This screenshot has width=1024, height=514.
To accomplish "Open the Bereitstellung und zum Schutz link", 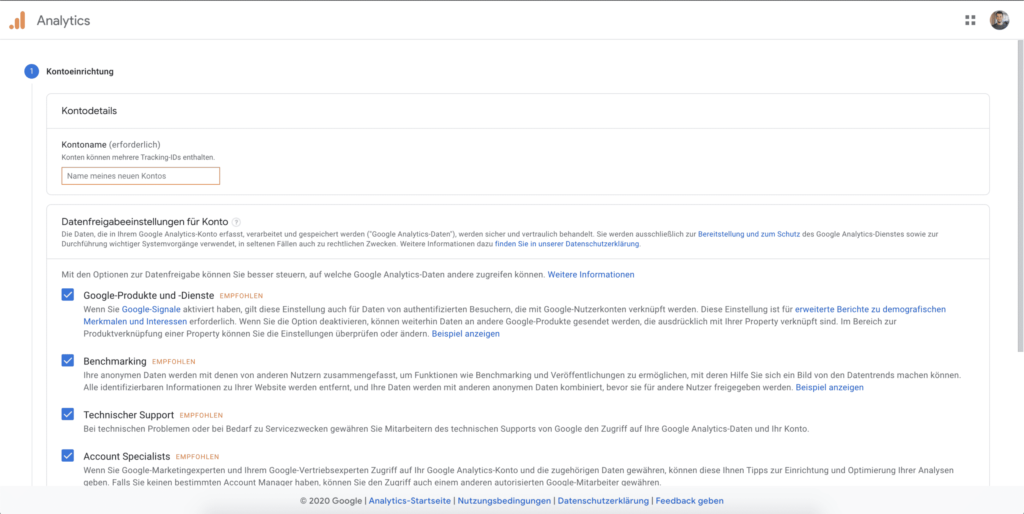I will tap(749, 234).
